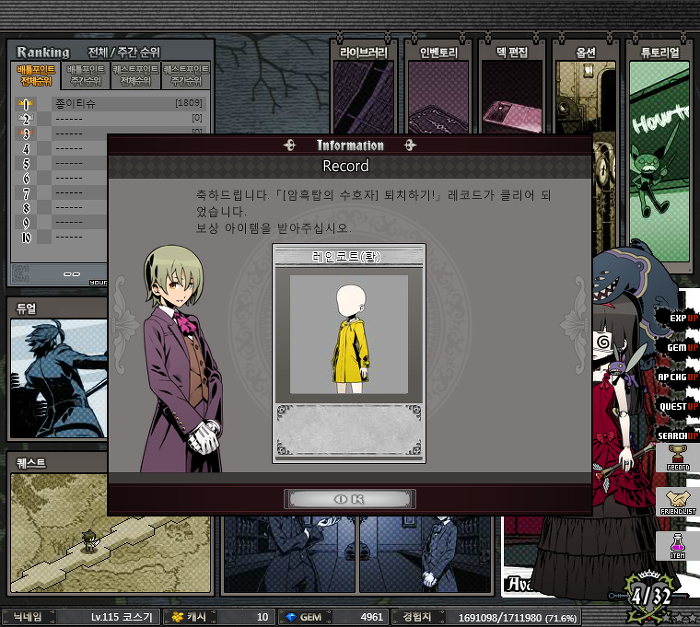Viewport: 700px width, 627px height.
Task: Switch to 배틀포인트 주간순위 ranking tab
Action: (x=85, y=75)
